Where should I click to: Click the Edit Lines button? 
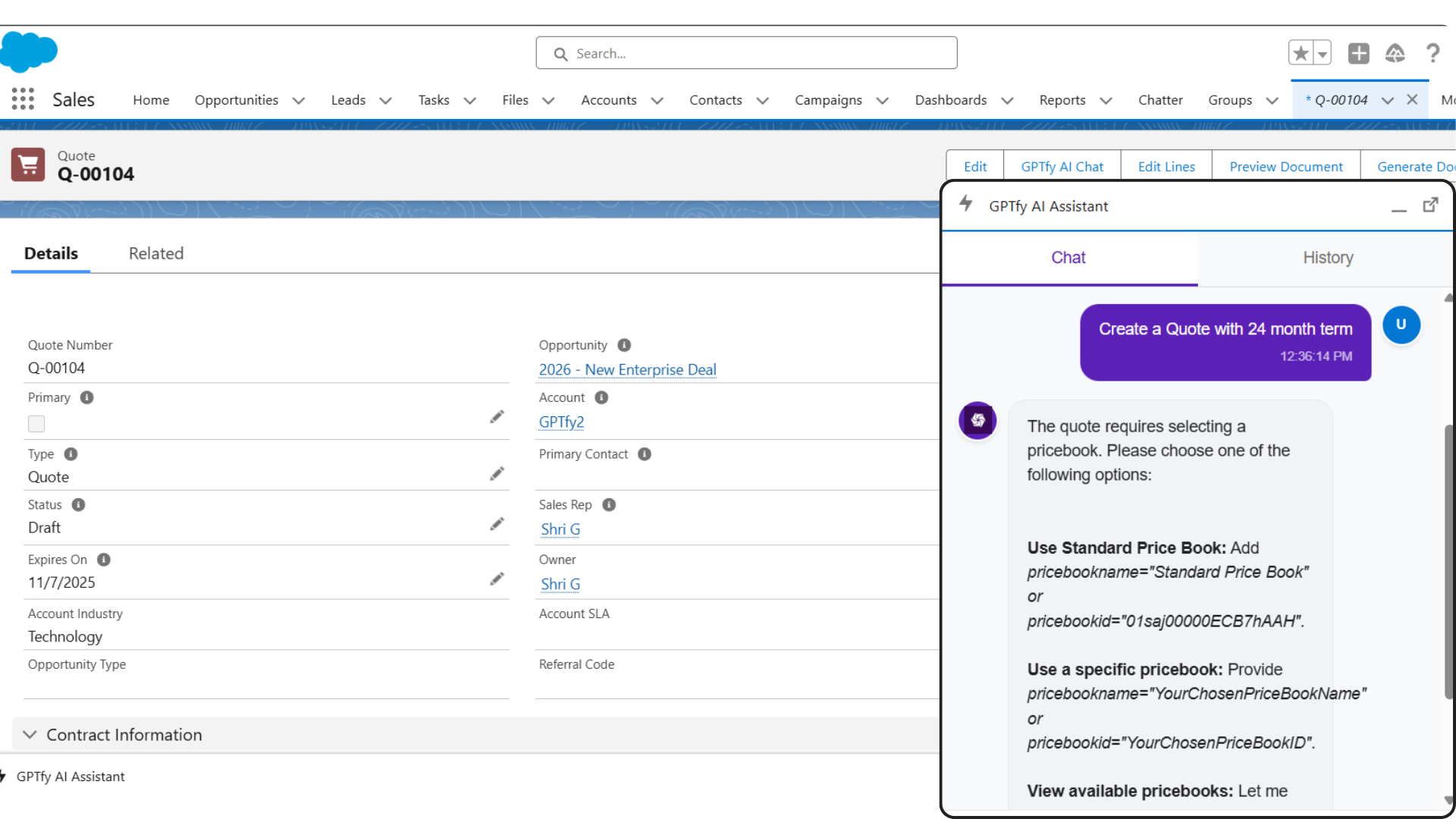tap(1166, 167)
